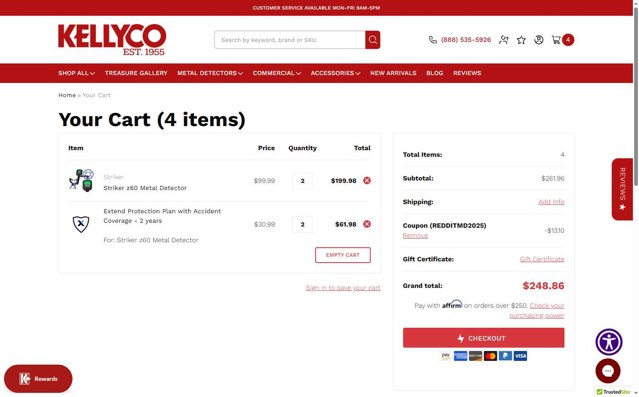Image resolution: width=639 pixels, height=397 pixels.
Task: Open New Arrivals menu item
Action: point(393,73)
